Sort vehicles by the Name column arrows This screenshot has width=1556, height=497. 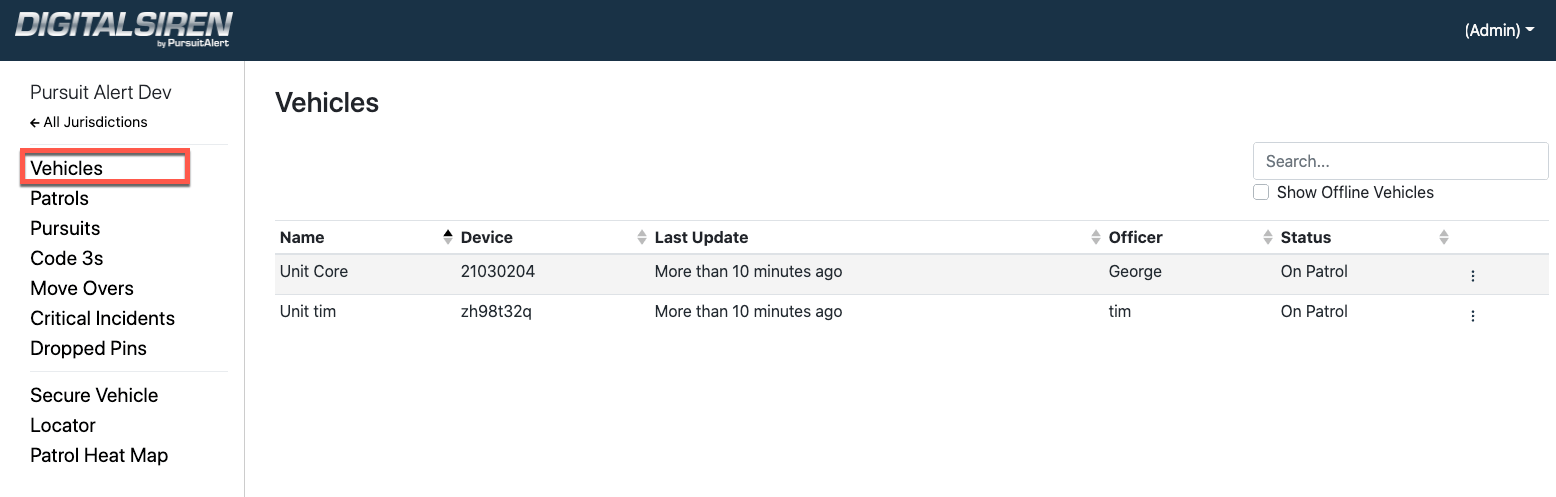point(447,237)
